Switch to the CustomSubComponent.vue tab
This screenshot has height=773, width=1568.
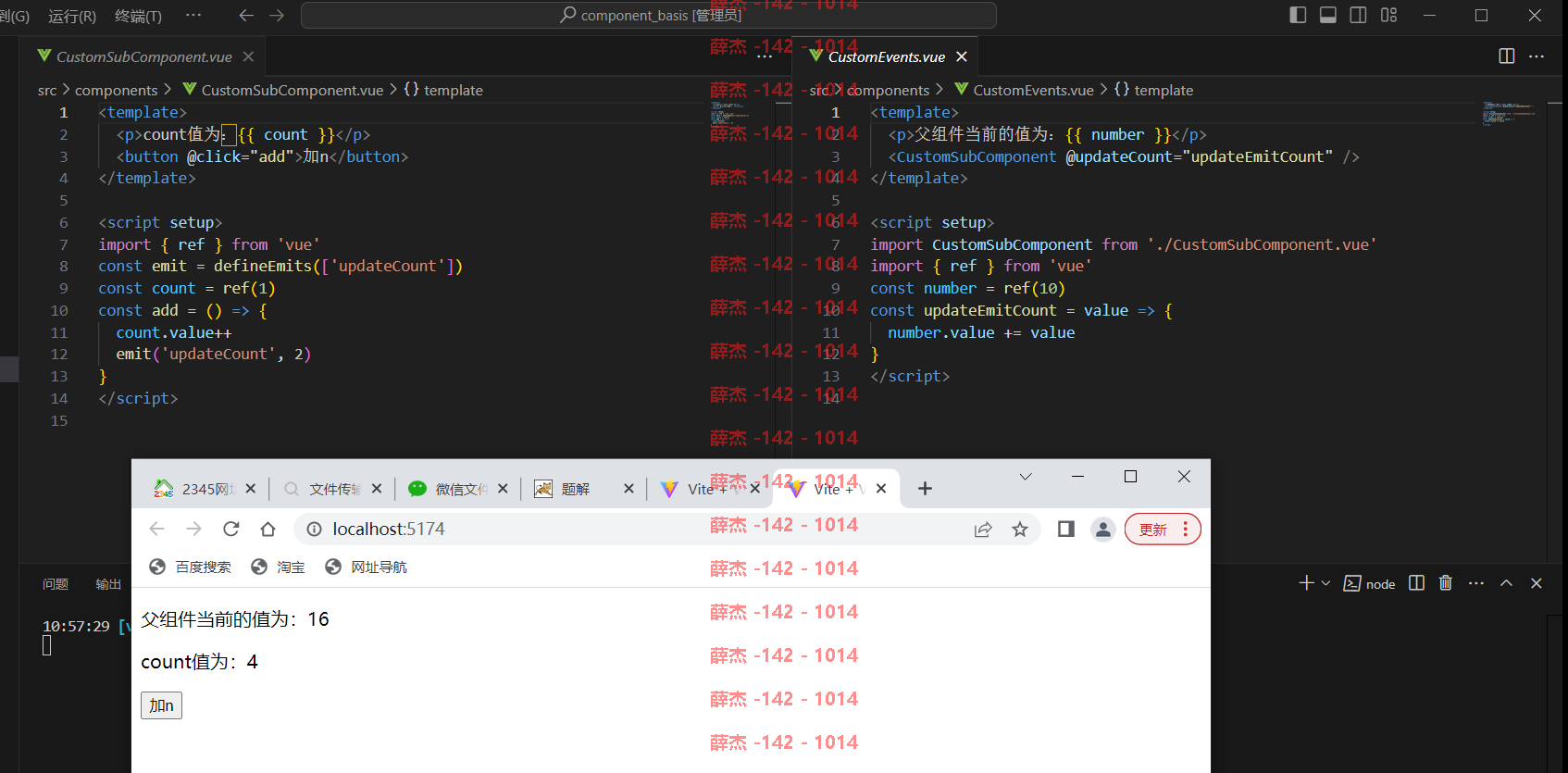144,56
